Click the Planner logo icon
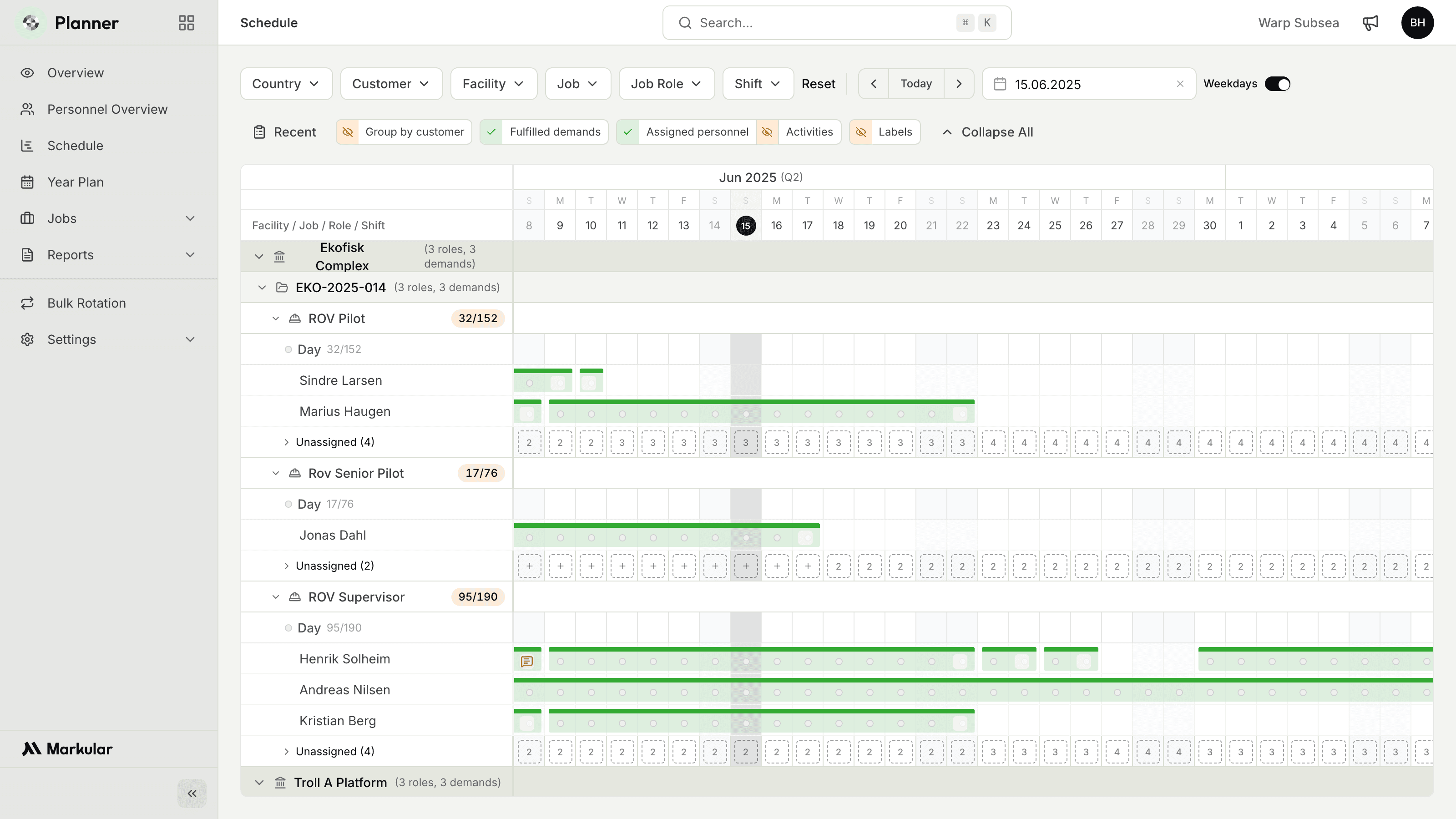This screenshot has height=819, width=1456. click(x=31, y=23)
